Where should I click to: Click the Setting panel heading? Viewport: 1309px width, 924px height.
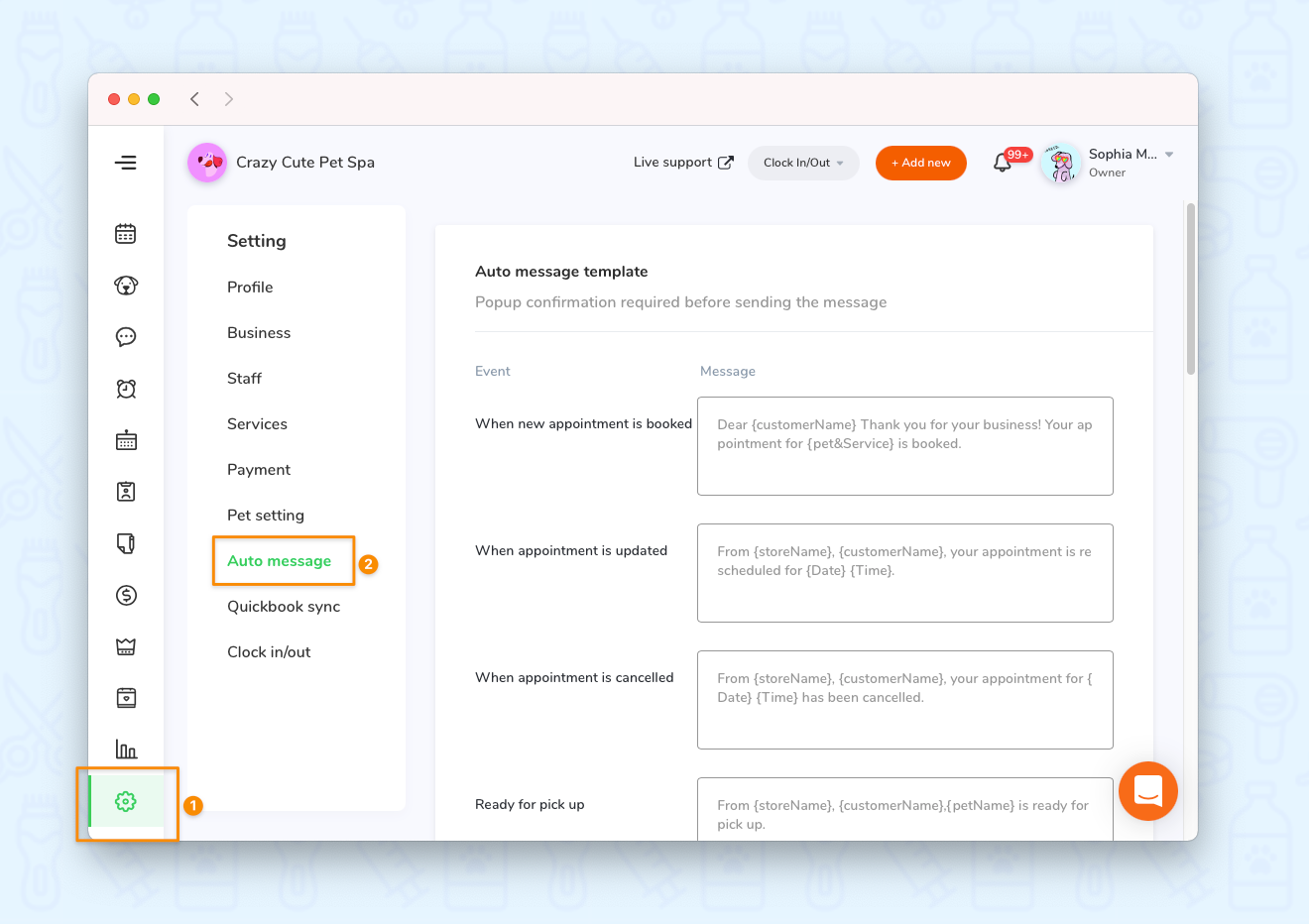257,241
